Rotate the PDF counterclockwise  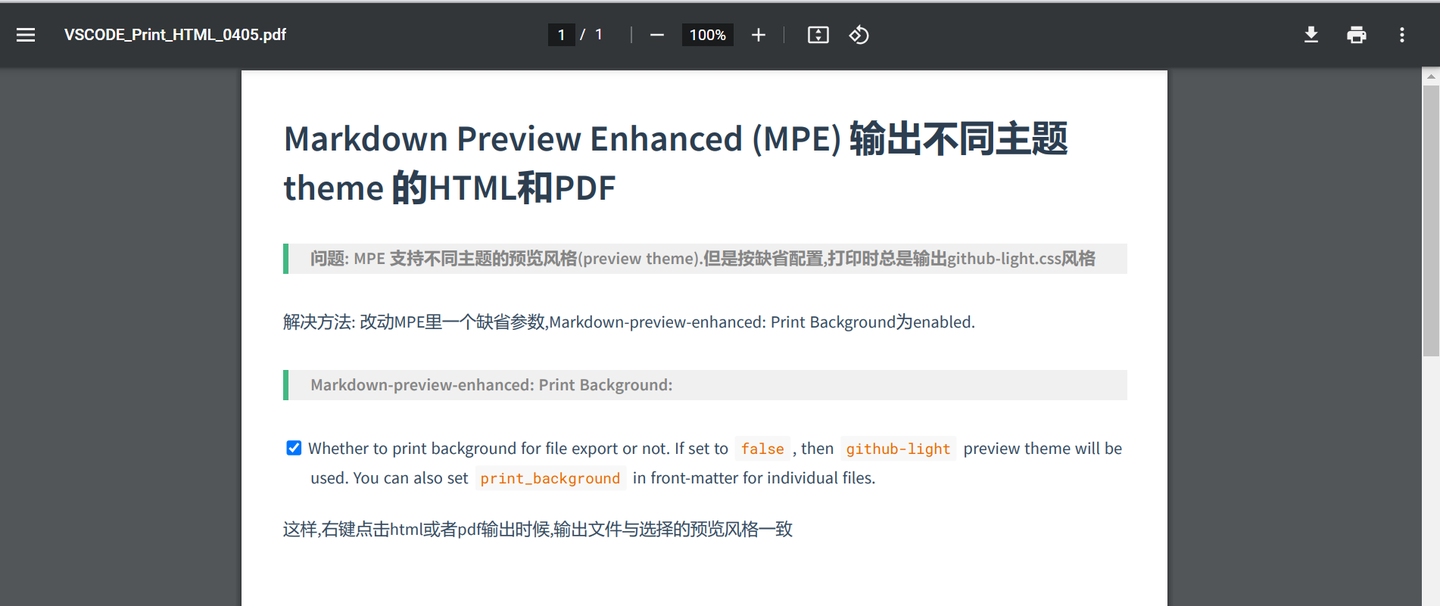point(858,34)
